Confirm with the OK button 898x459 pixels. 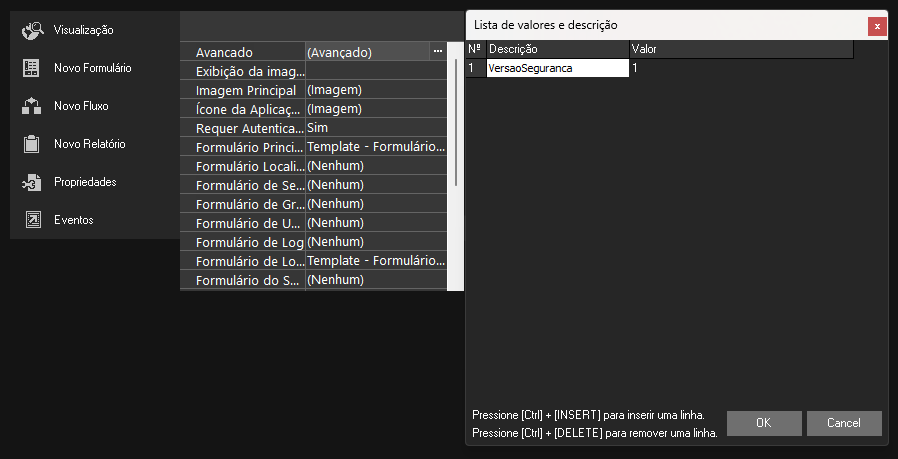(764, 423)
